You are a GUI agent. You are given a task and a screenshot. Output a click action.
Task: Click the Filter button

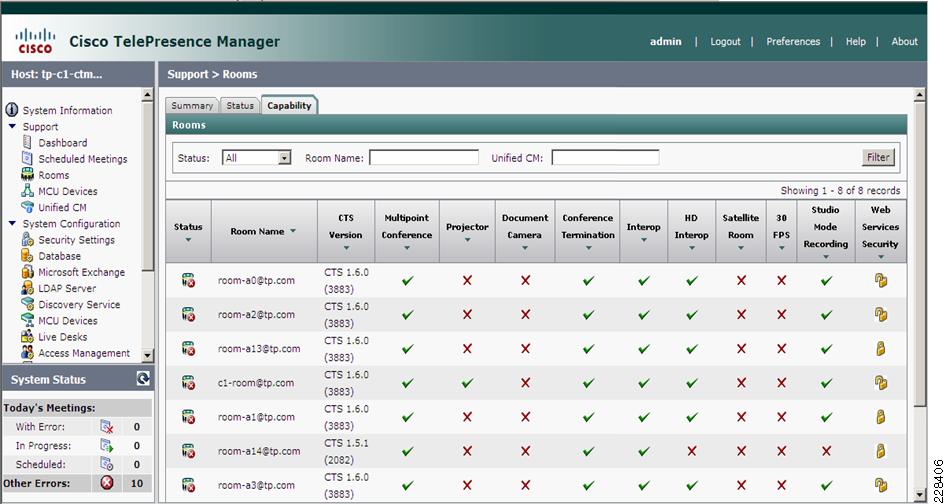(x=878, y=157)
